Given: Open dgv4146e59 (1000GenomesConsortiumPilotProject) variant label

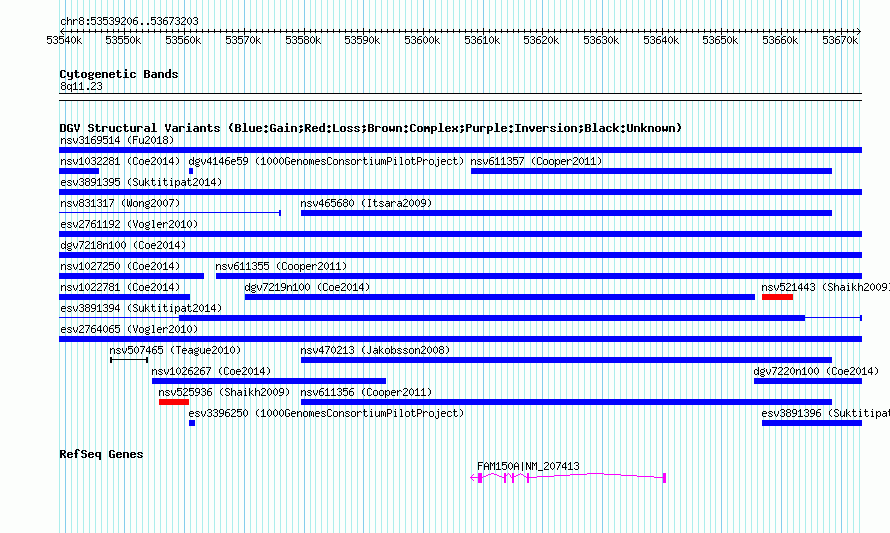Looking at the screenshot, I should pos(326,161).
